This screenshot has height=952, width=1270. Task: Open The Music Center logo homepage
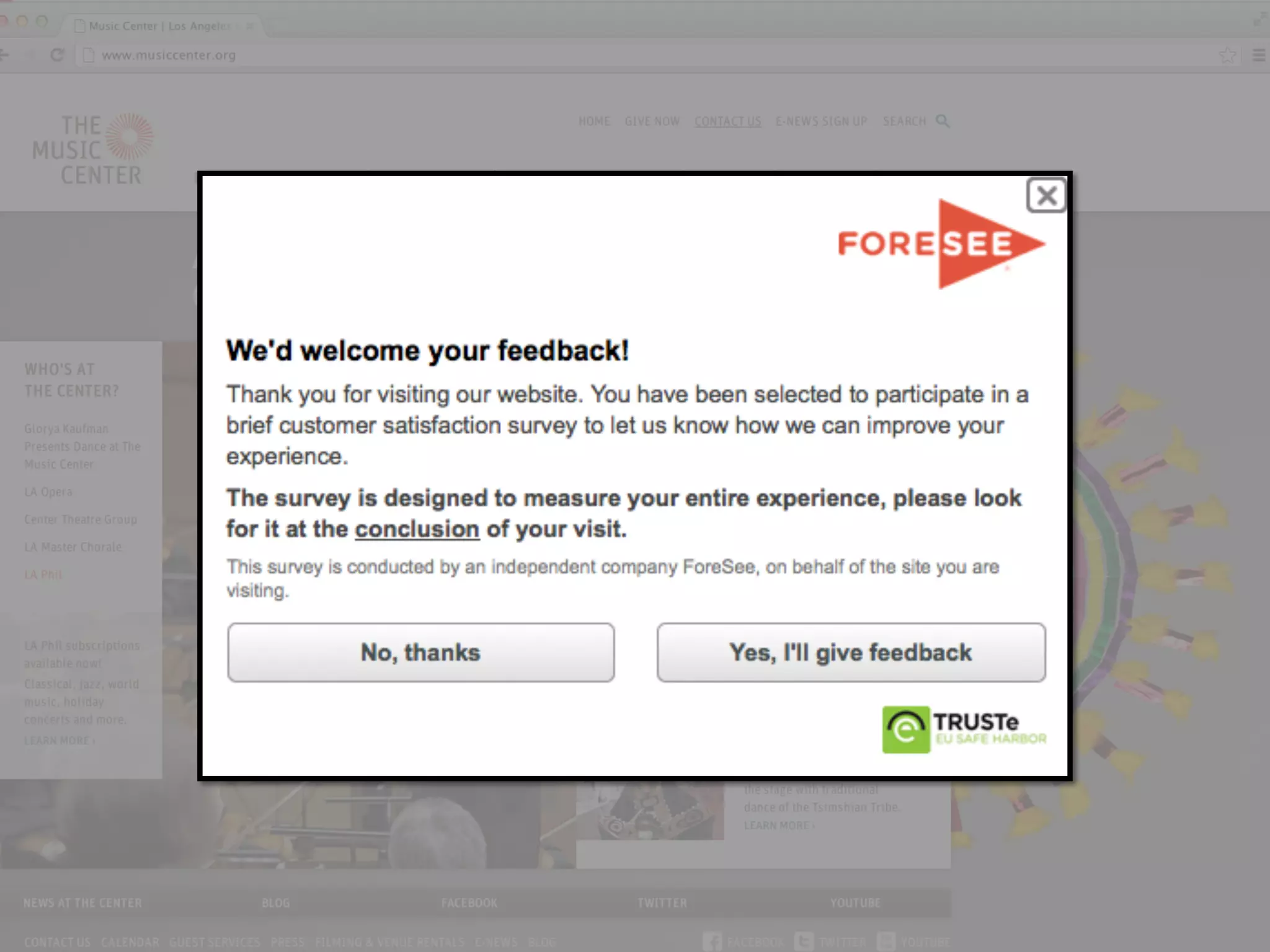tap(92, 149)
